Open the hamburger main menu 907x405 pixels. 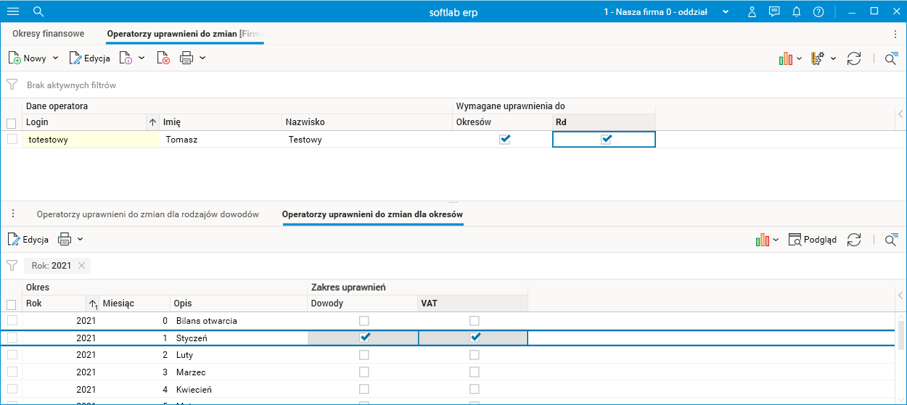[13, 12]
